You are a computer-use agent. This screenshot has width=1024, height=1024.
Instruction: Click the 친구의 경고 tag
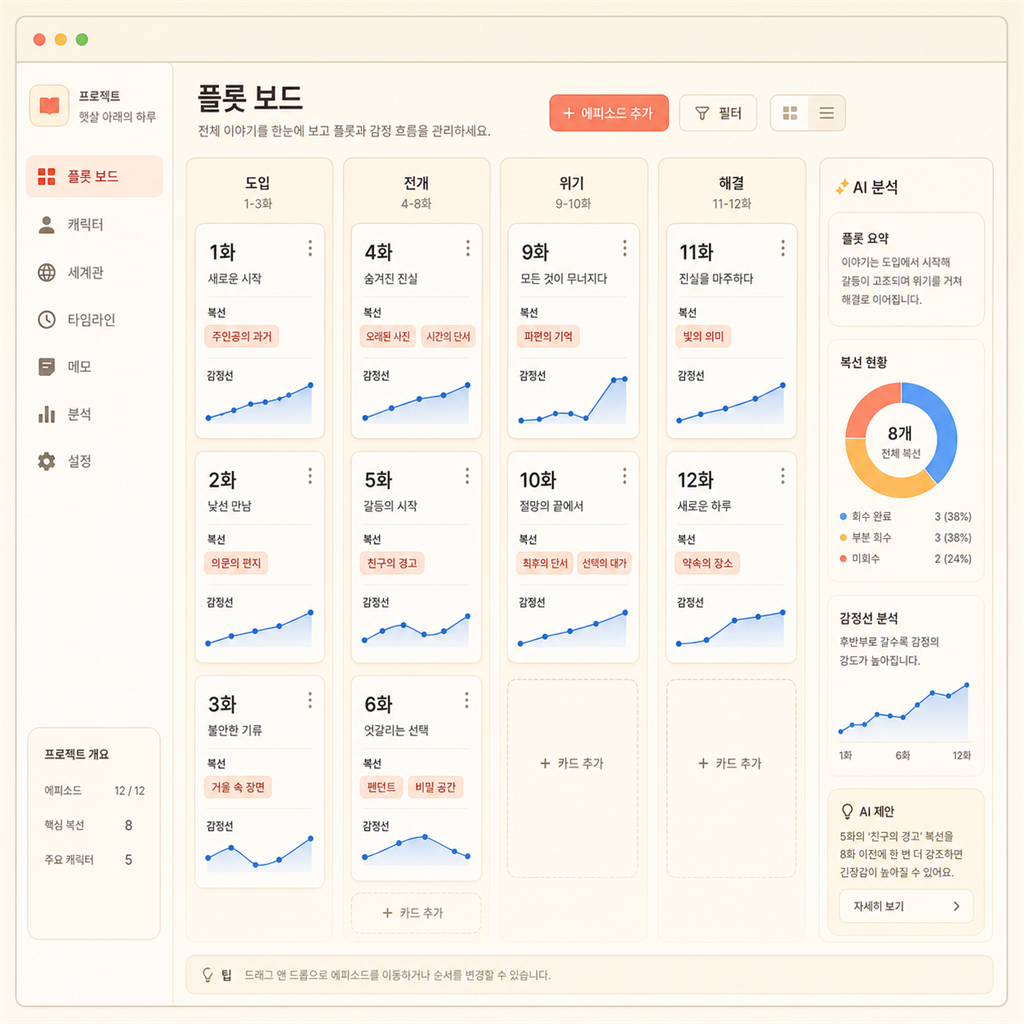392,563
